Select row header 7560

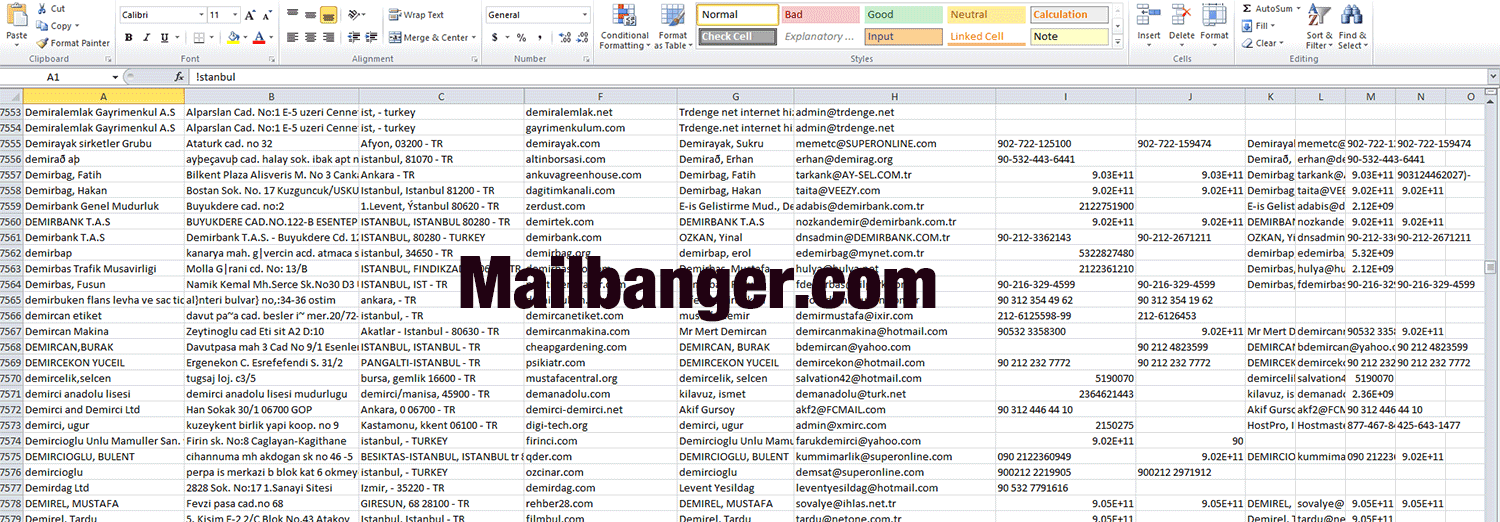coord(10,222)
